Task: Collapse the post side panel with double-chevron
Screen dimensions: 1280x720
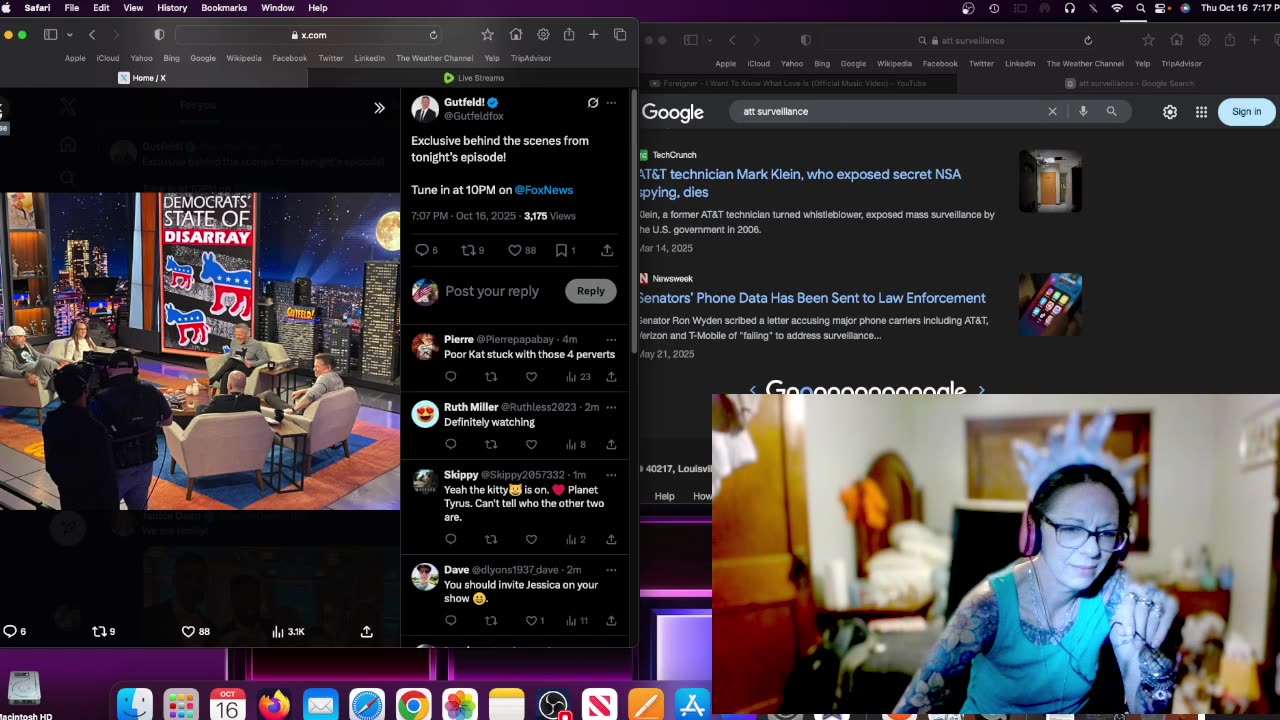Action: click(379, 108)
